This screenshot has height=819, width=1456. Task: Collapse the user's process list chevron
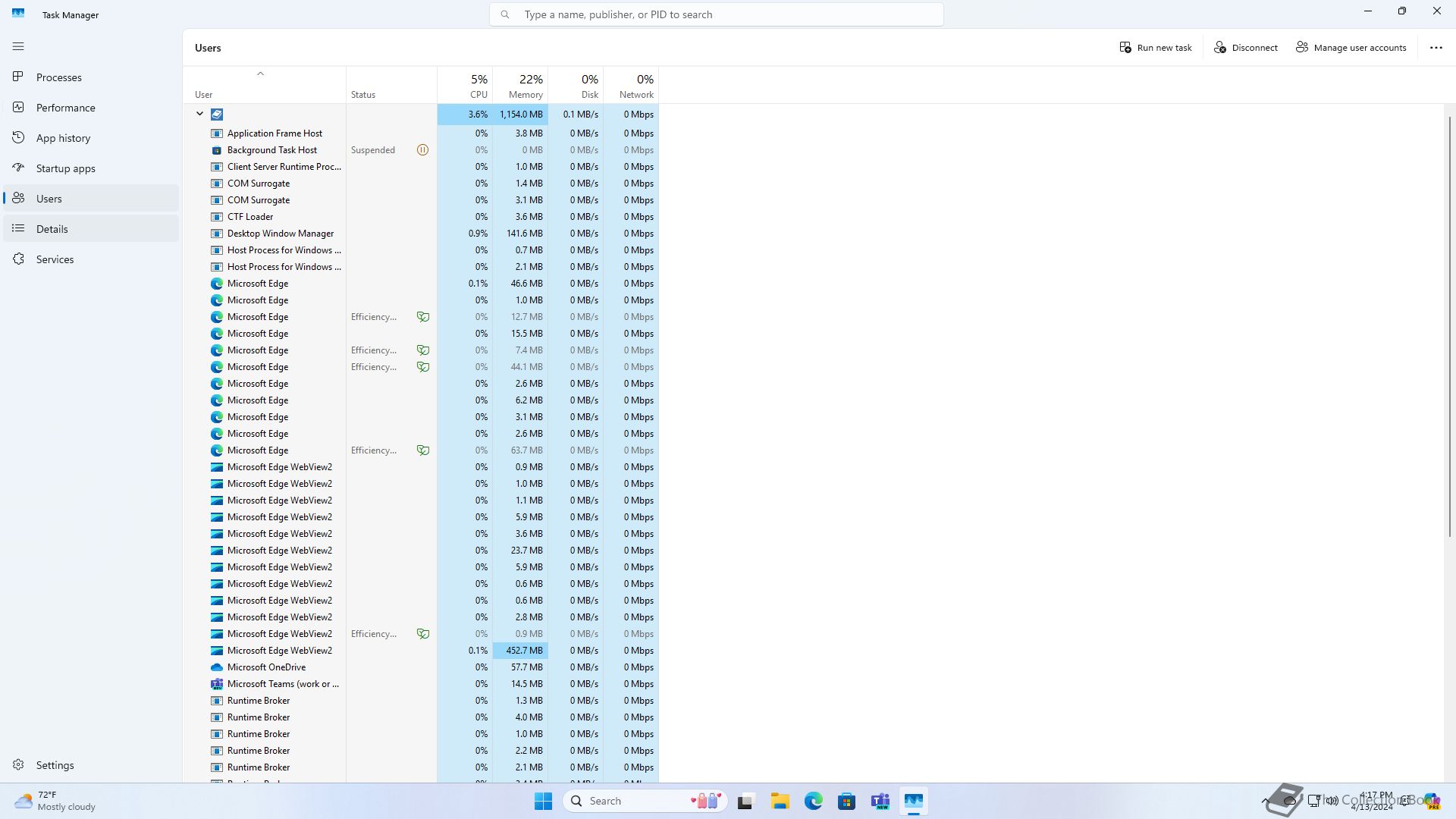tap(199, 114)
